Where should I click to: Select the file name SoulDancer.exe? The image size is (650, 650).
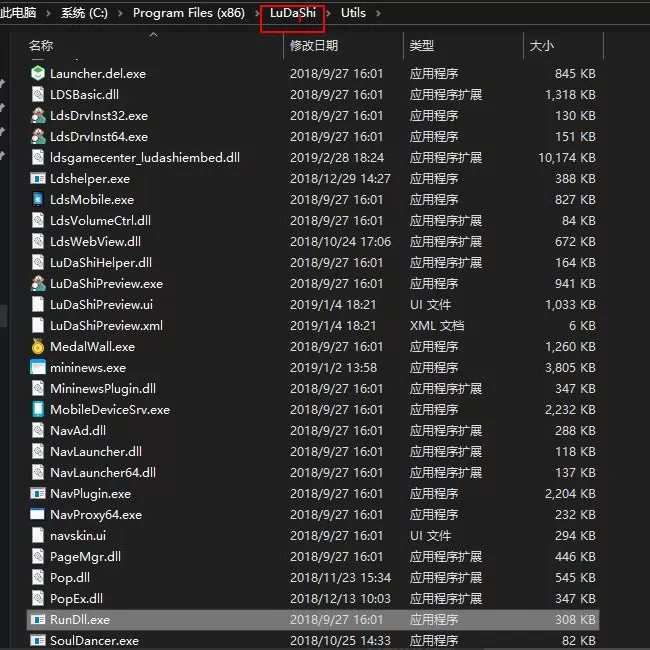[x=95, y=641]
